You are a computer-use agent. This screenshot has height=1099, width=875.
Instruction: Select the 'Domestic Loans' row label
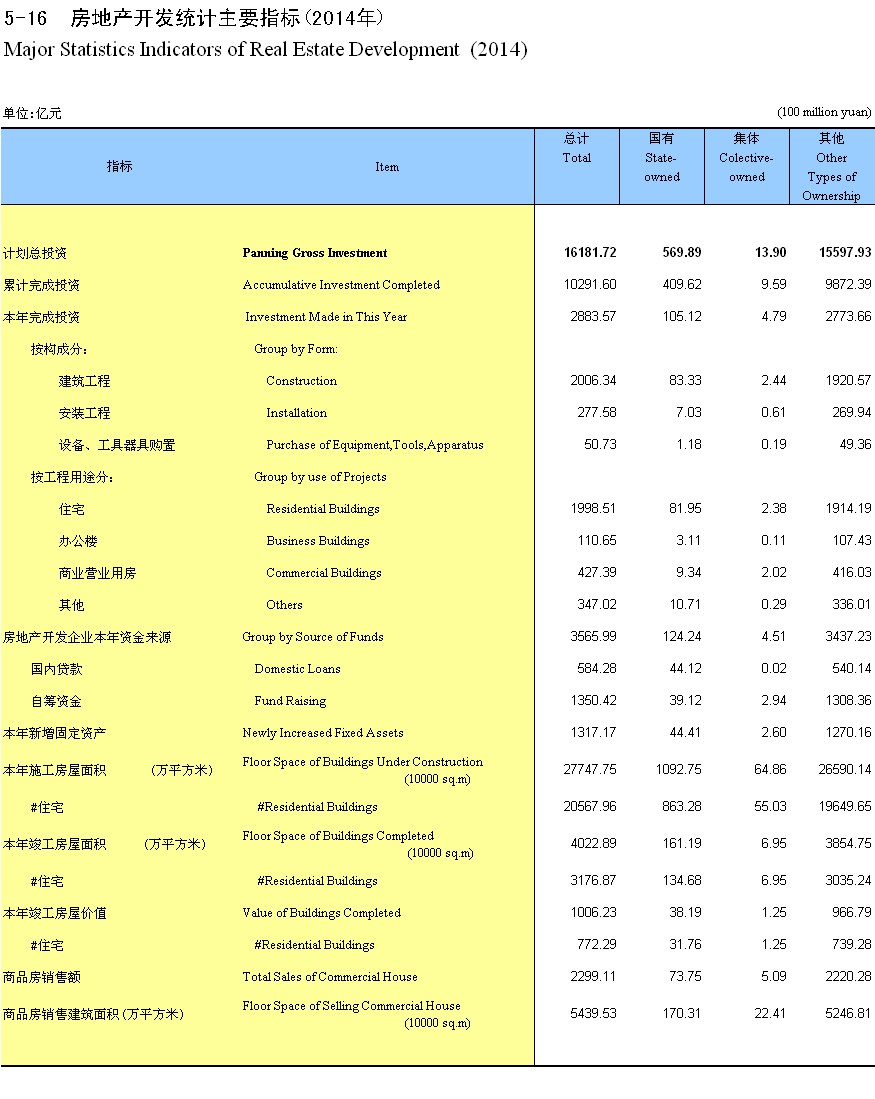tap(297, 669)
